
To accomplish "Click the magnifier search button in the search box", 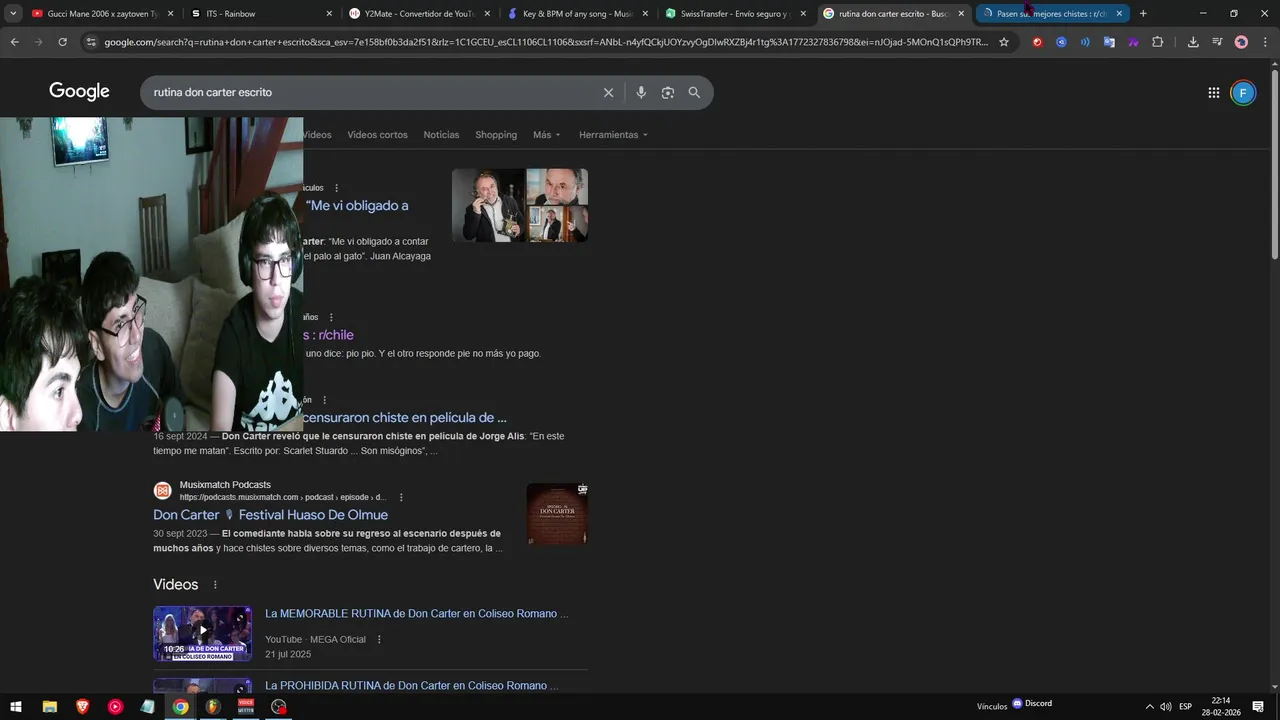I will [694, 92].
